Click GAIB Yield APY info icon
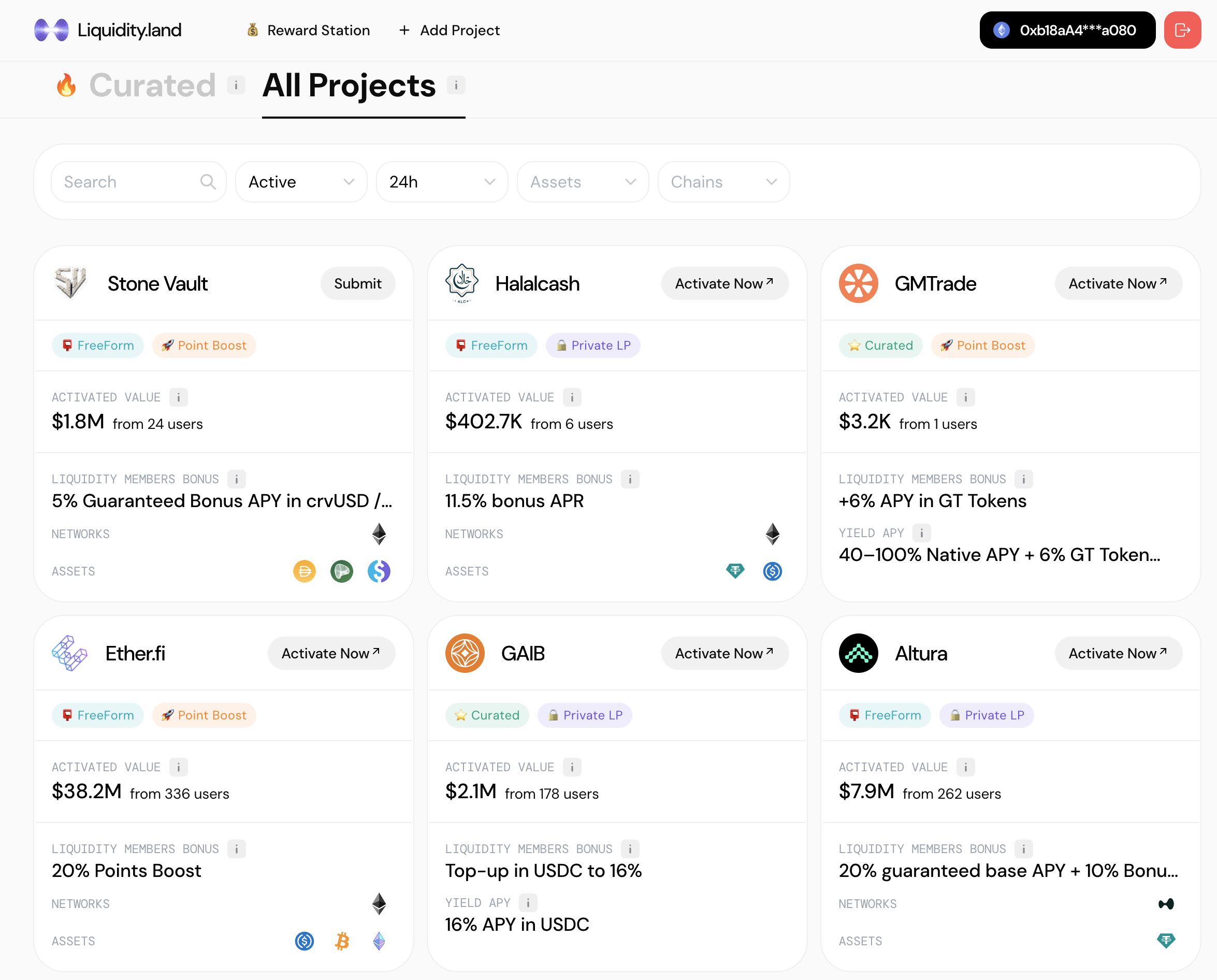Image resolution: width=1217 pixels, height=980 pixels. tap(528, 903)
